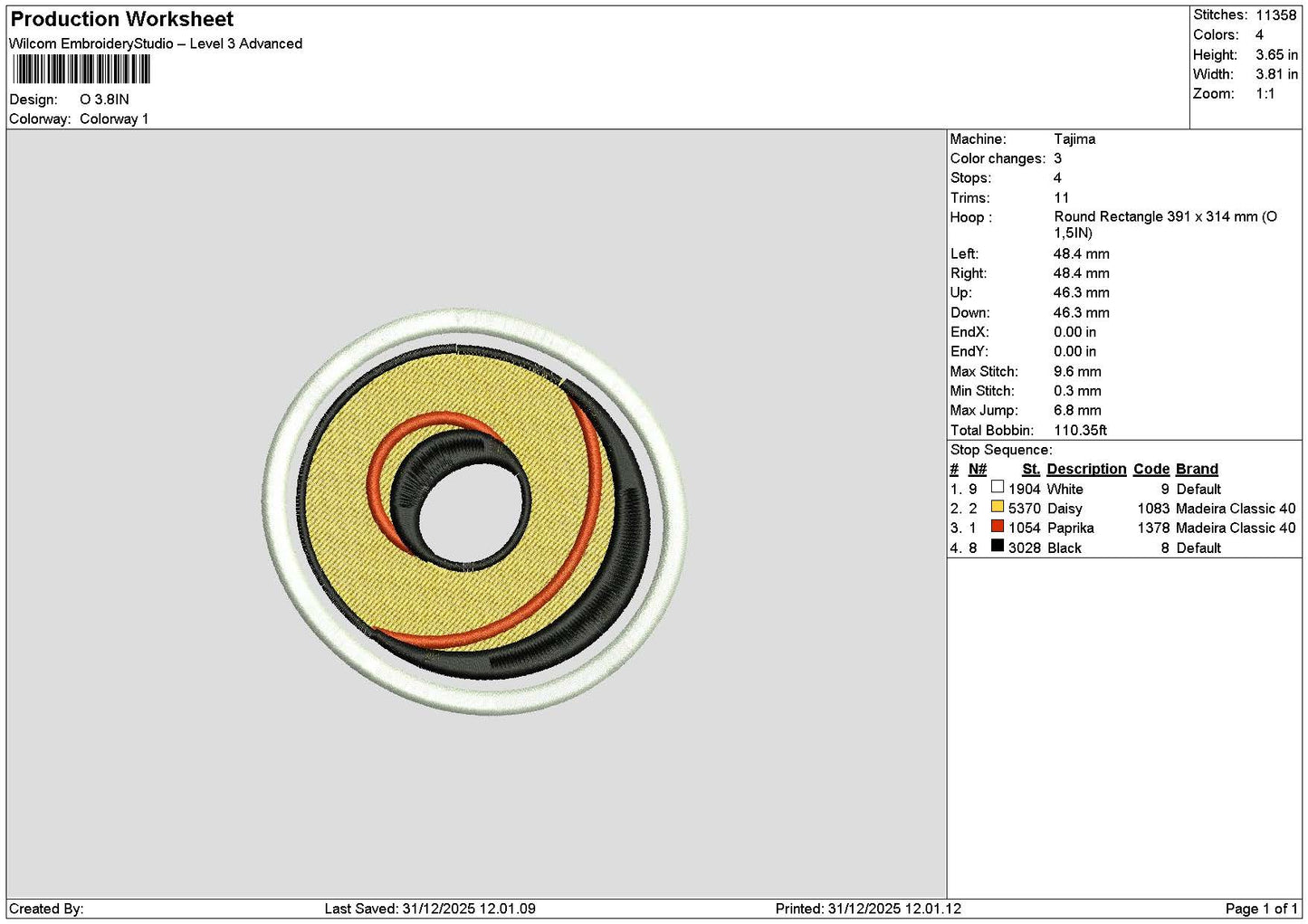The image size is (1308, 924).
Task: Click stitch count '1904' in White row
Action: [x=1025, y=490]
